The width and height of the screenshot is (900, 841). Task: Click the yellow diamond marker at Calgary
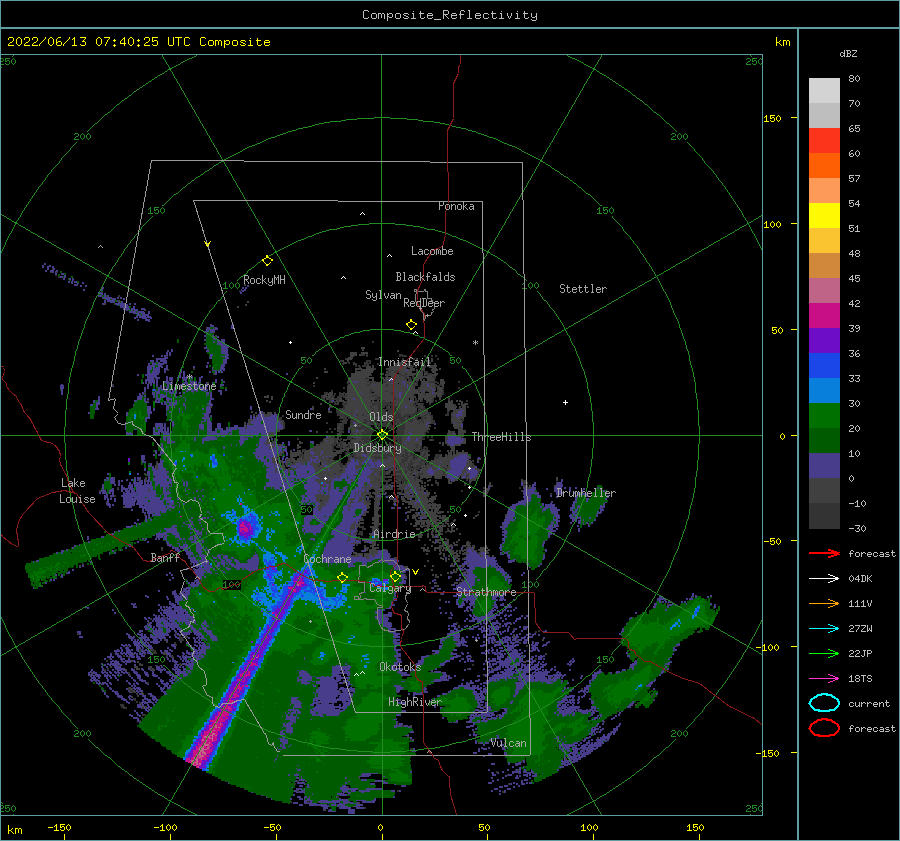pyautogui.click(x=395, y=576)
